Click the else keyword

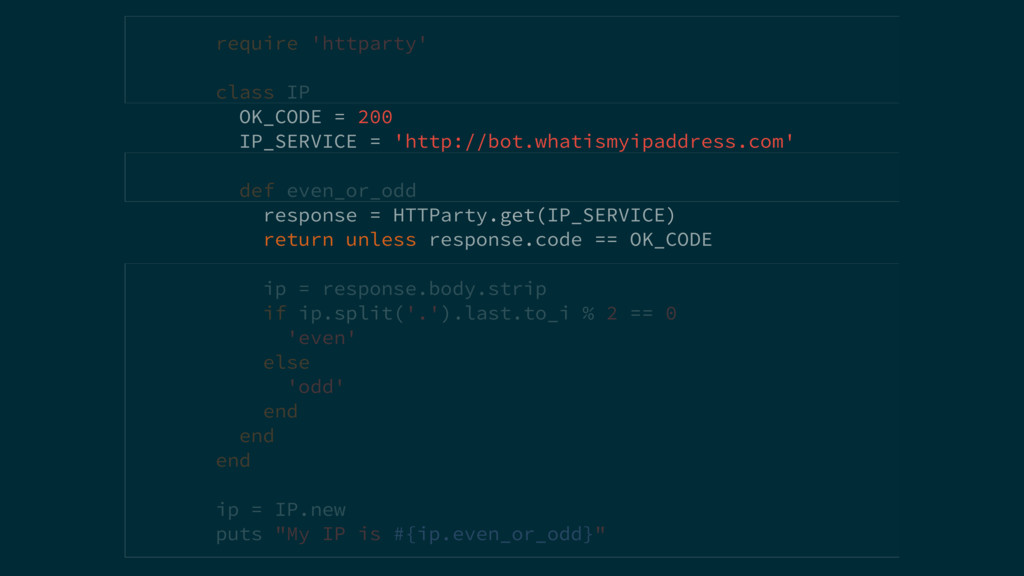click(x=286, y=362)
